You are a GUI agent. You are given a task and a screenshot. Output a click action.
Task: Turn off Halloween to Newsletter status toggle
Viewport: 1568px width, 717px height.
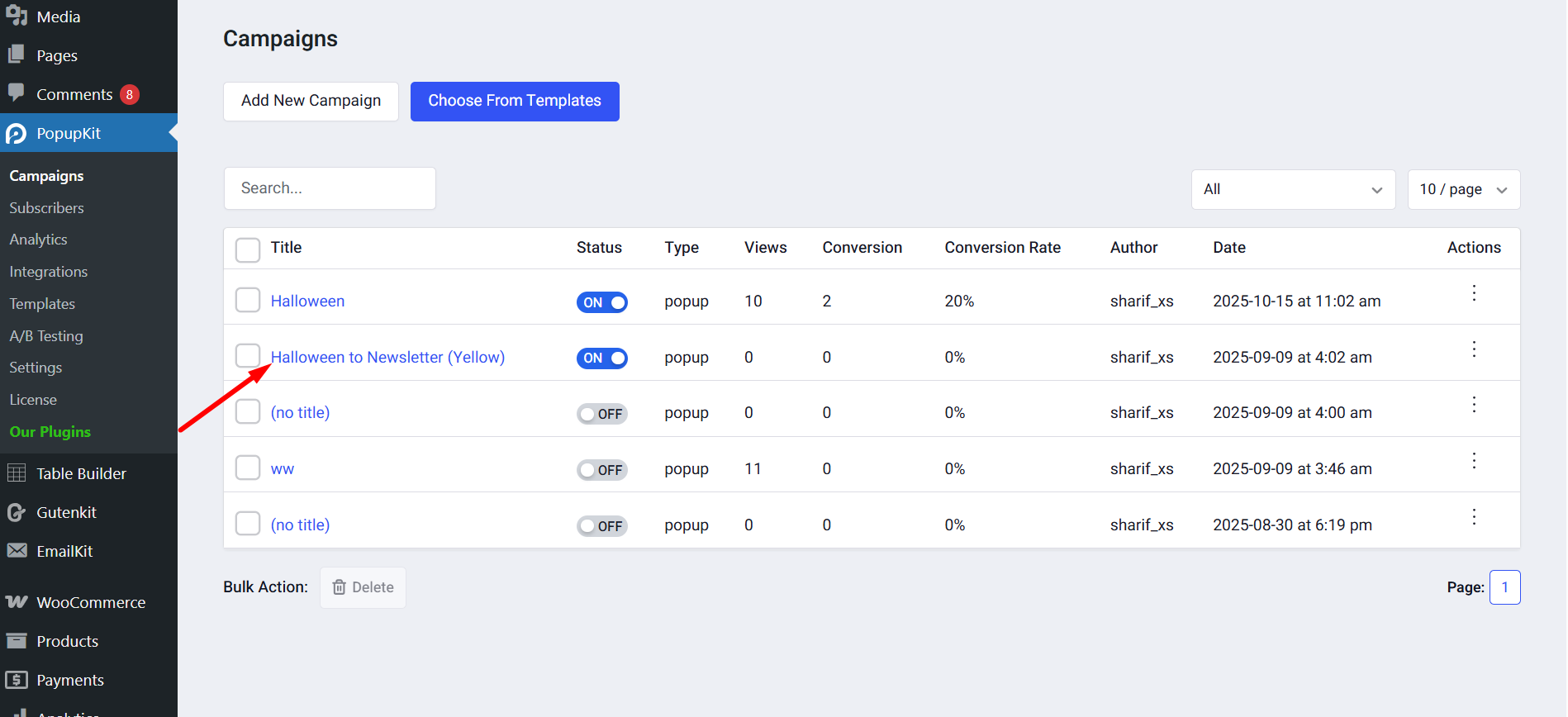tap(602, 358)
